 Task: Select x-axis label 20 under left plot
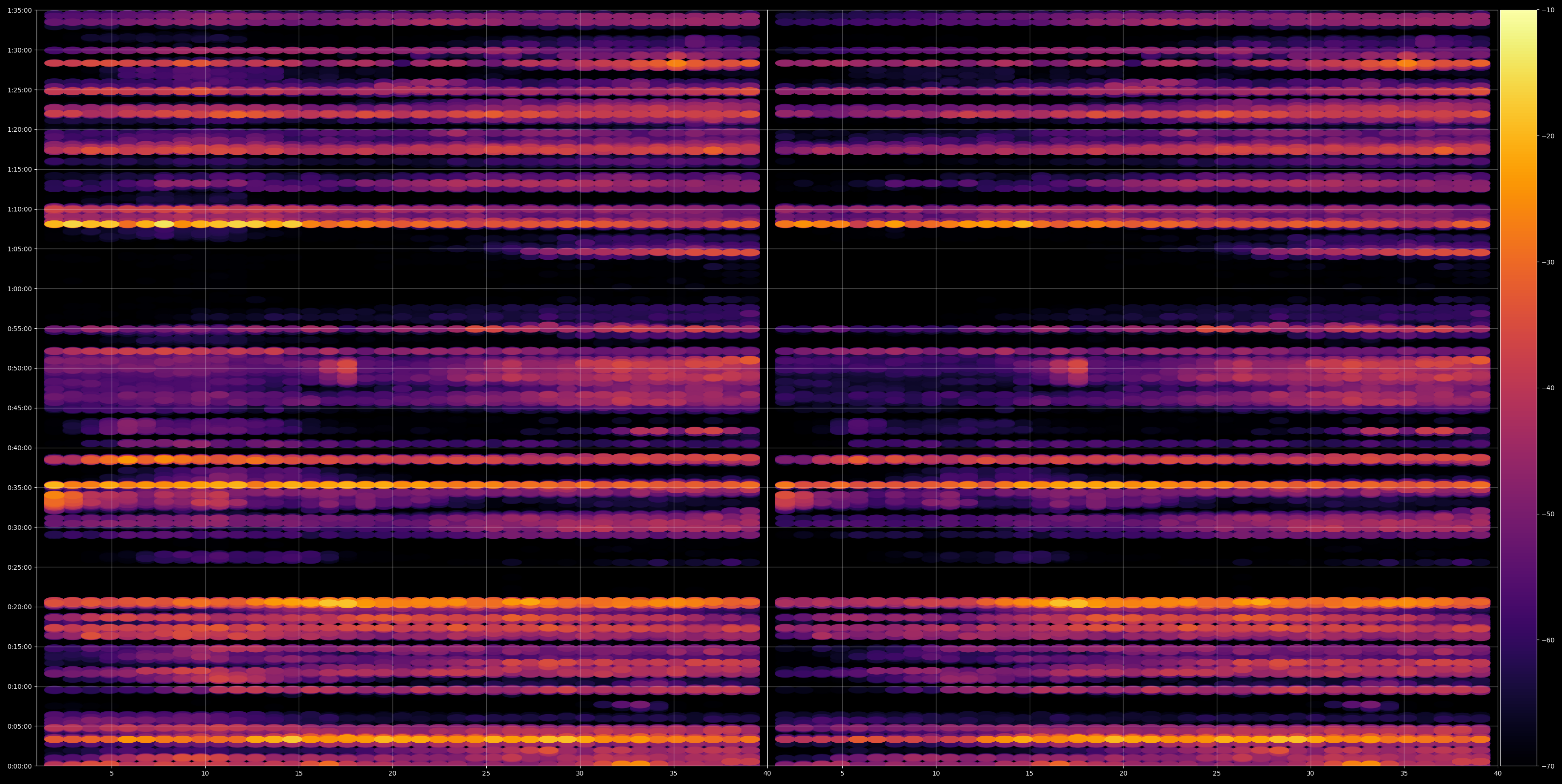click(x=392, y=774)
